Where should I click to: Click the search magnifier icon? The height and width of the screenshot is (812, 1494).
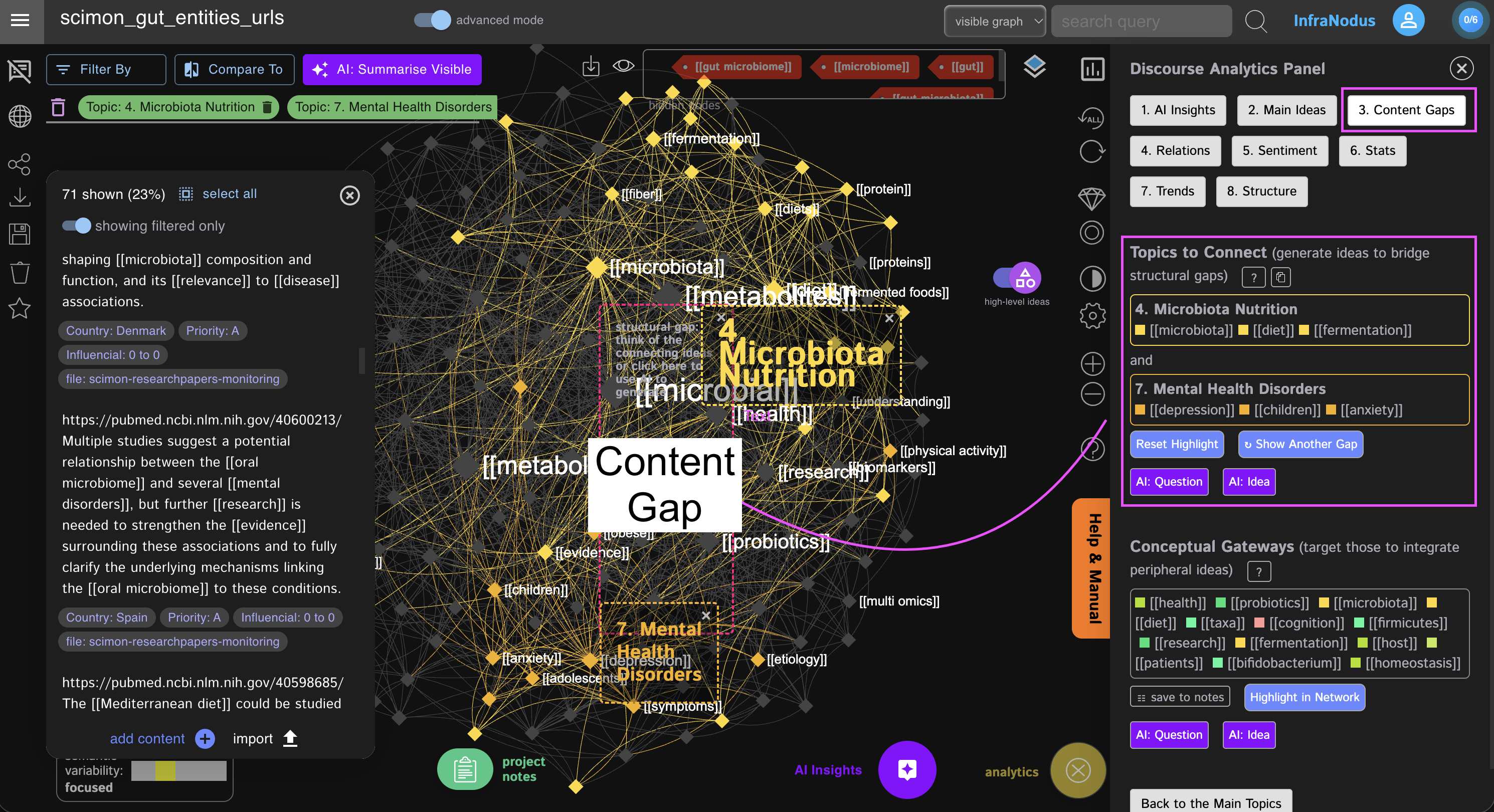[1256, 21]
